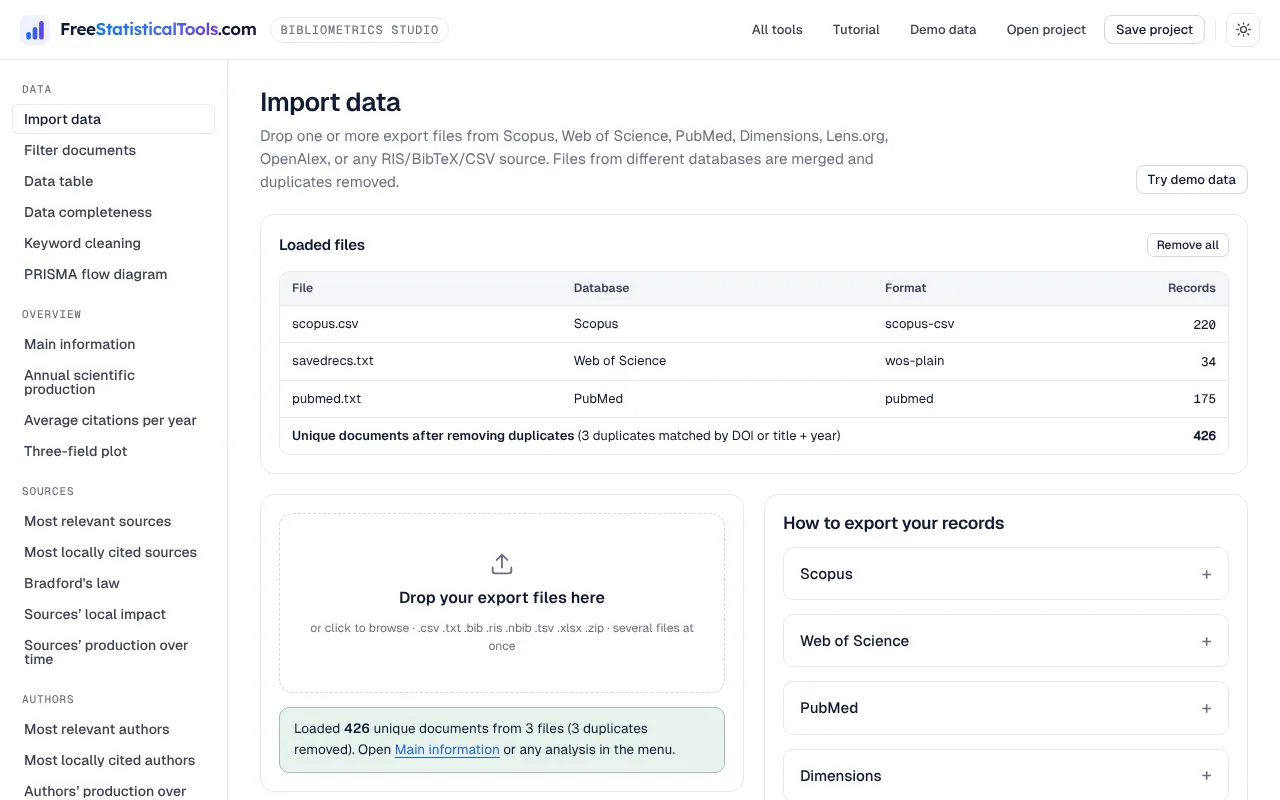Click the wos-plain format cell
Viewport: 1280px width, 800px height.
tap(915, 361)
